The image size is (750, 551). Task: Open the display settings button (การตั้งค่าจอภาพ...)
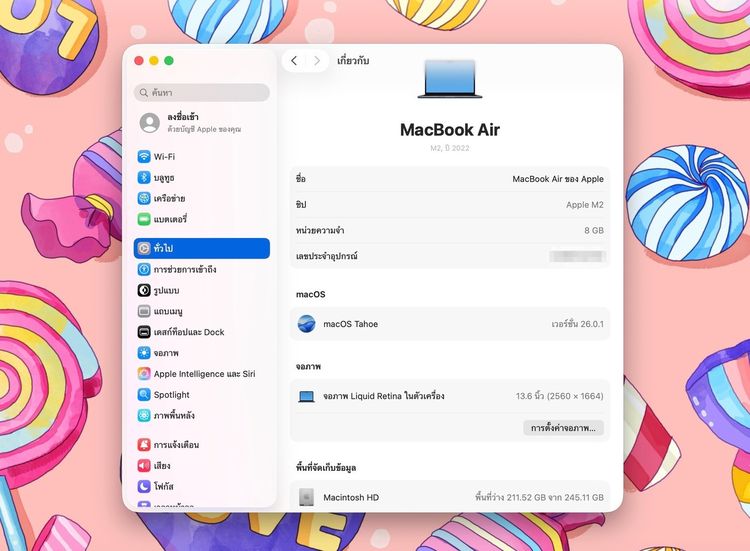coord(563,428)
